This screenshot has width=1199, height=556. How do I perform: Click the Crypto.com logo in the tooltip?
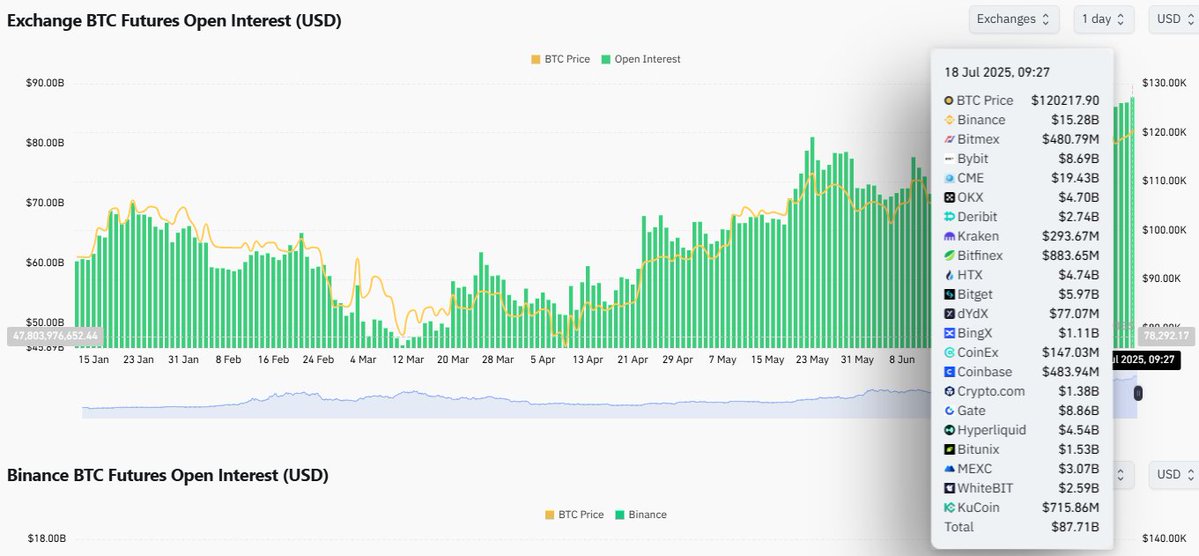[949, 391]
